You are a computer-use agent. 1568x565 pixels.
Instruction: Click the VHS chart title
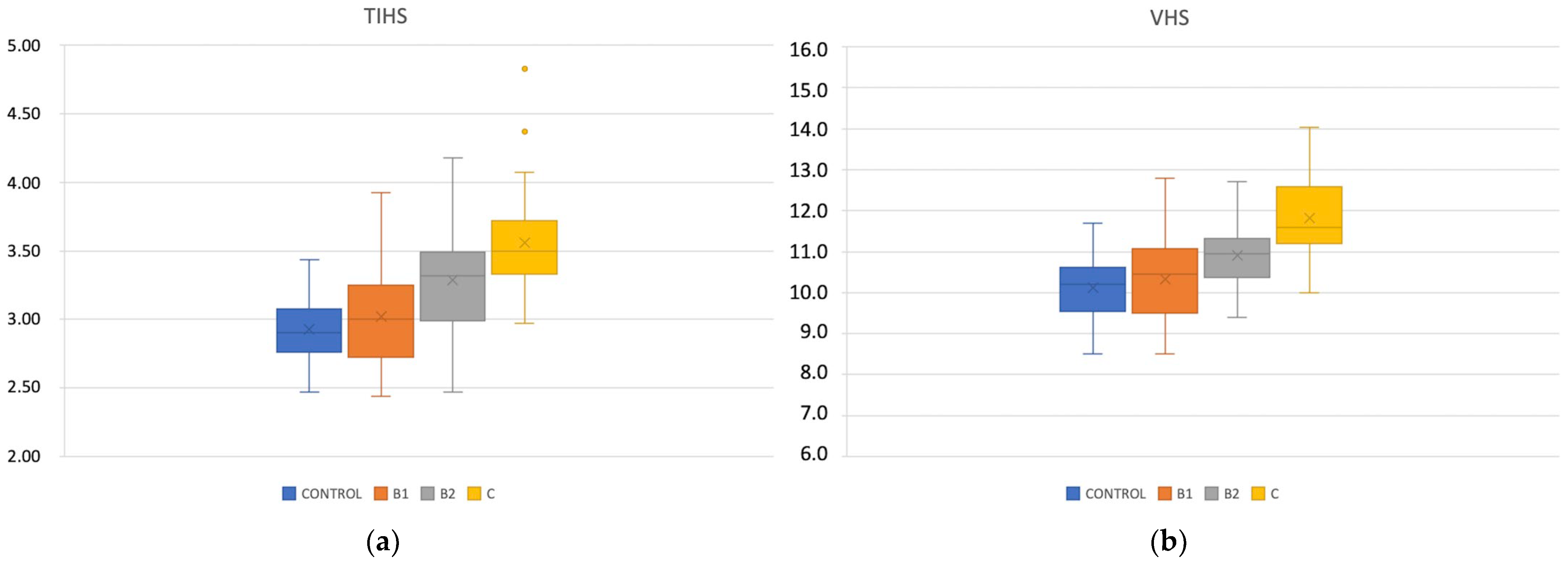click(1169, 18)
